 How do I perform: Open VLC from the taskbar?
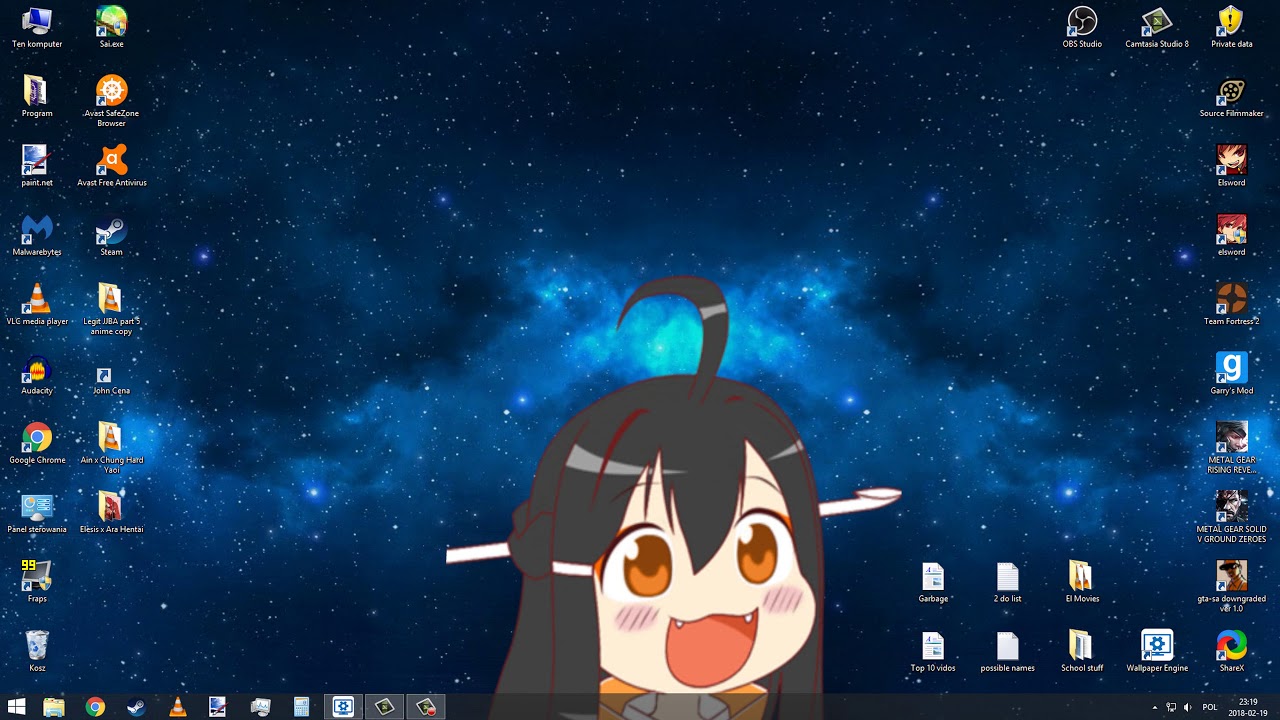pyautogui.click(x=178, y=707)
